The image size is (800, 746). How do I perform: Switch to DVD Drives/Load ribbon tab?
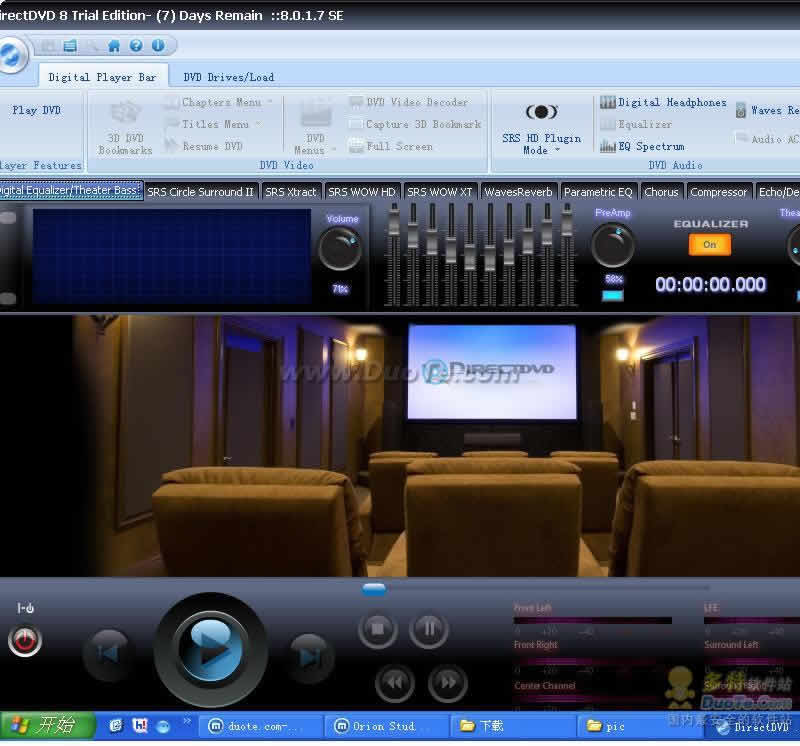tap(229, 78)
